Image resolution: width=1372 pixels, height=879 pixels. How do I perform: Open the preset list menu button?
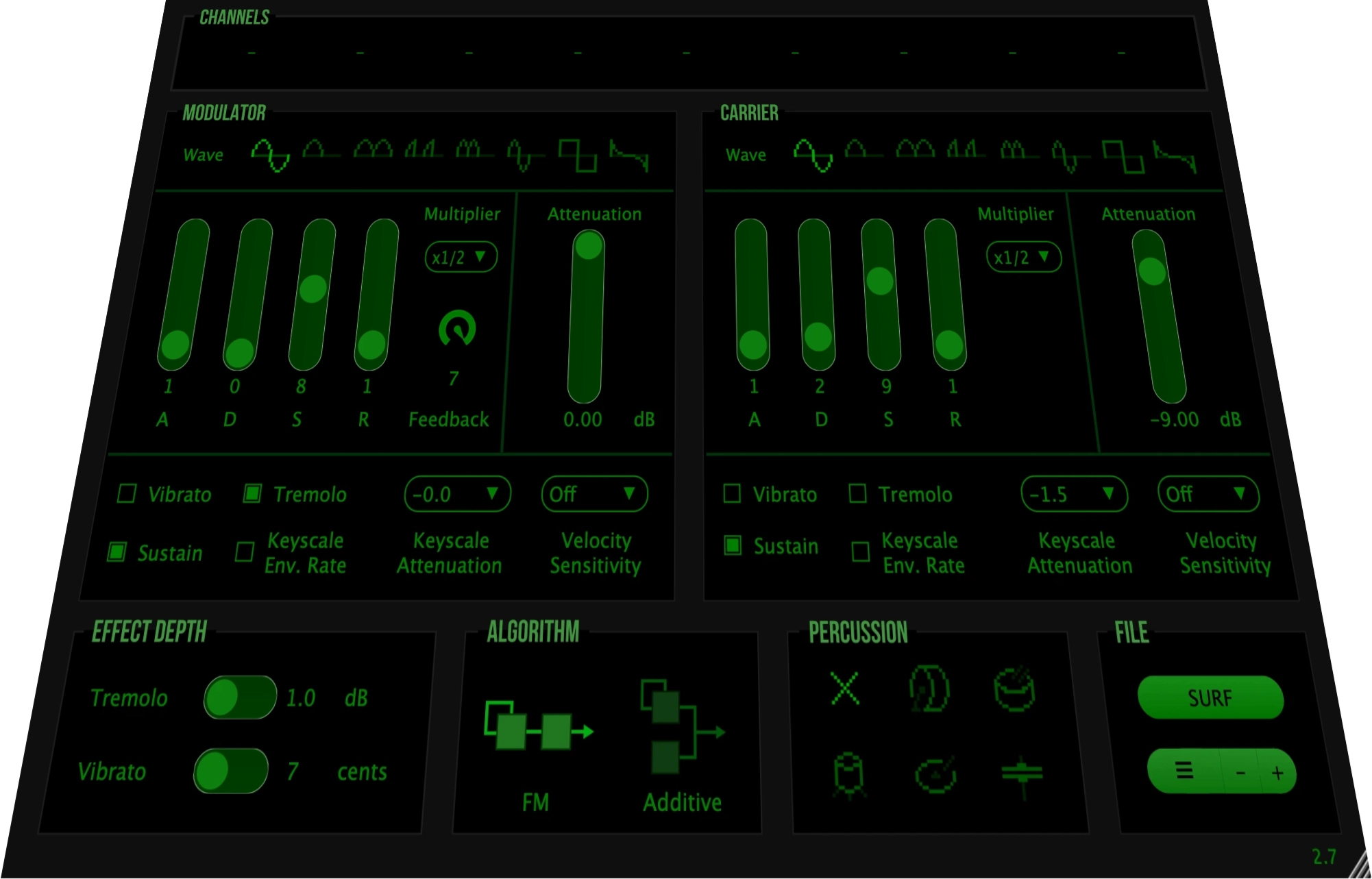1184,771
